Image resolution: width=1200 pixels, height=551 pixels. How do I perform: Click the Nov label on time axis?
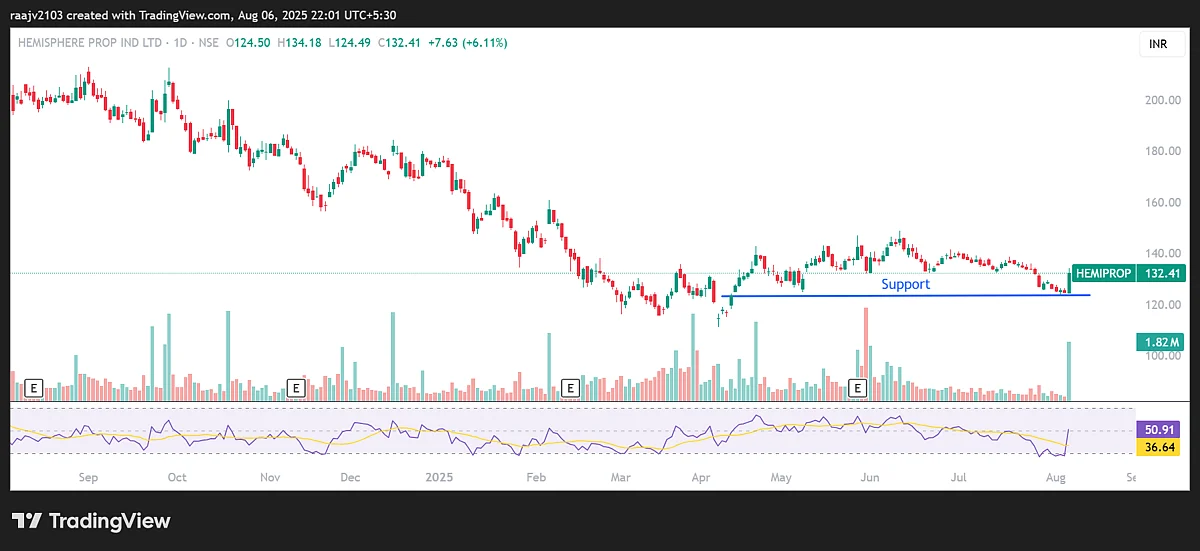(270, 478)
